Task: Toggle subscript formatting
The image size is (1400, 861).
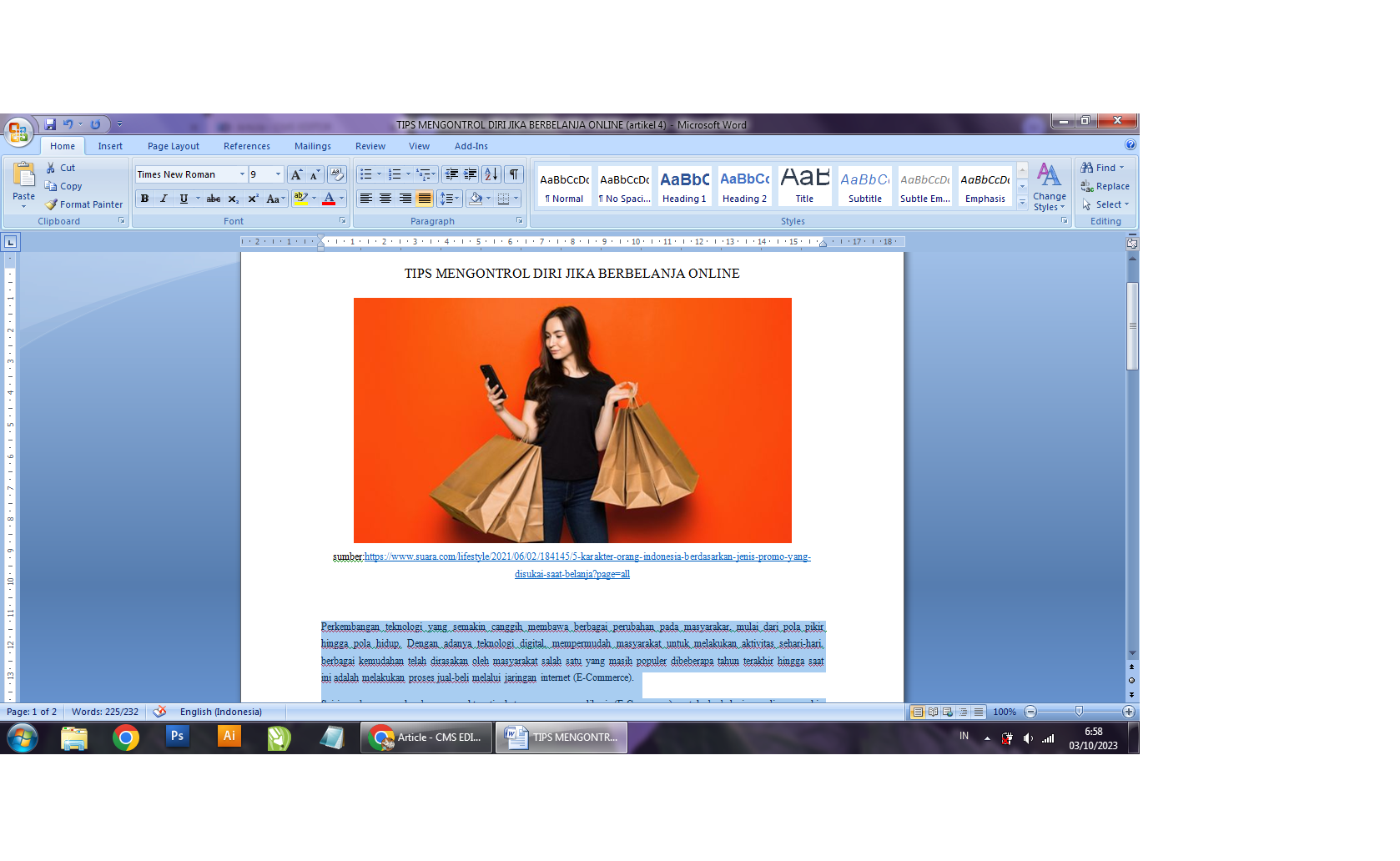Action: click(x=234, y=199)
